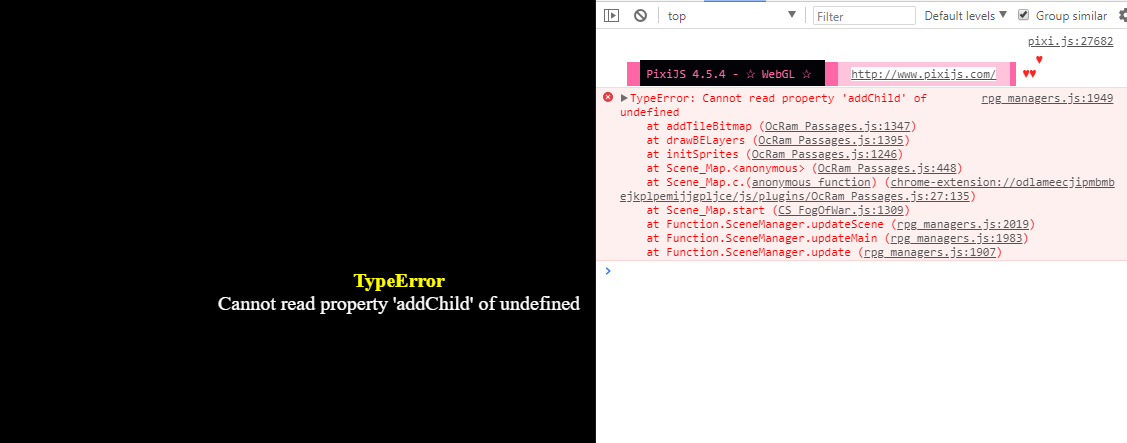
Task: Open the chrome-extension OcRam_Passages.js:27:135 link
Action: (x=868, y=189)
